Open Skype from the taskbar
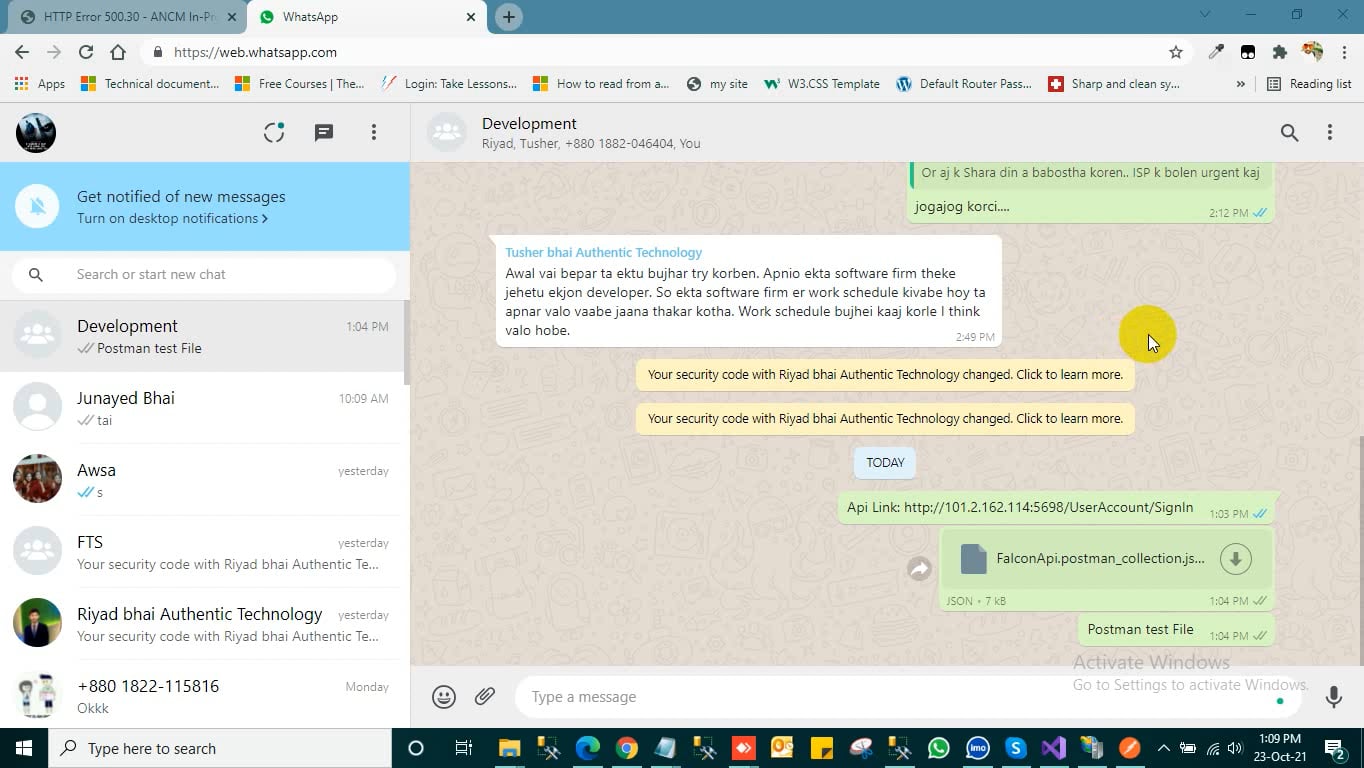1364x768 pixels. pyautogui.click(x=1016, y=748)
